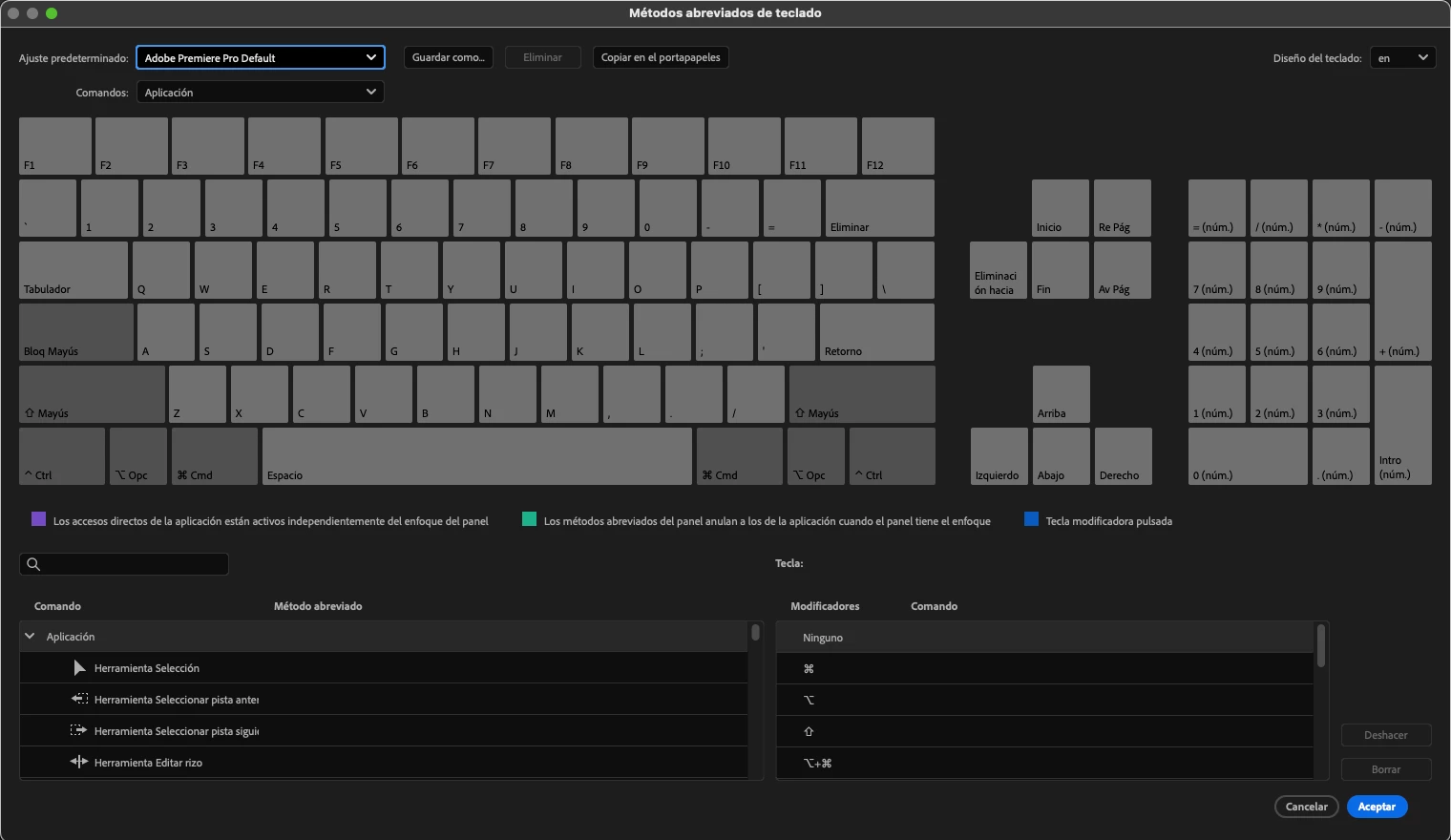Open the Comandos dropdown showing Aplicación
The image size is (1451, 840).
coord(261,93)
